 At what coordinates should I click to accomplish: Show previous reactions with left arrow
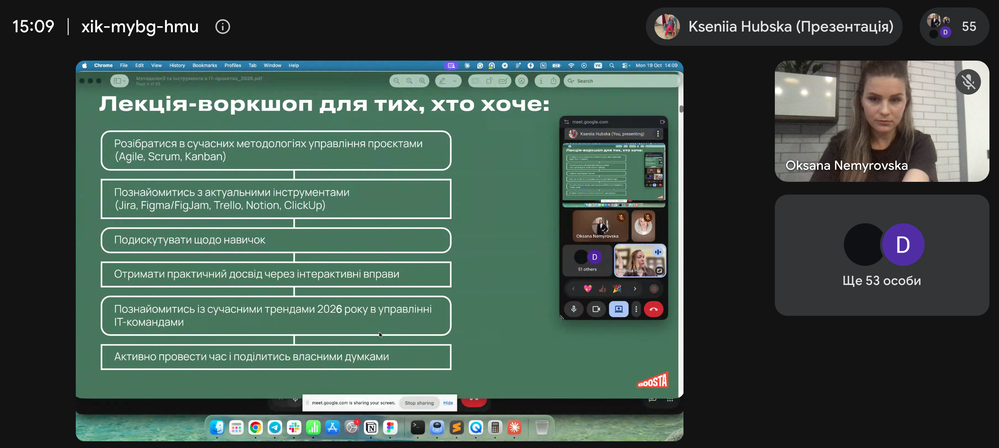(x=573, y=289)
